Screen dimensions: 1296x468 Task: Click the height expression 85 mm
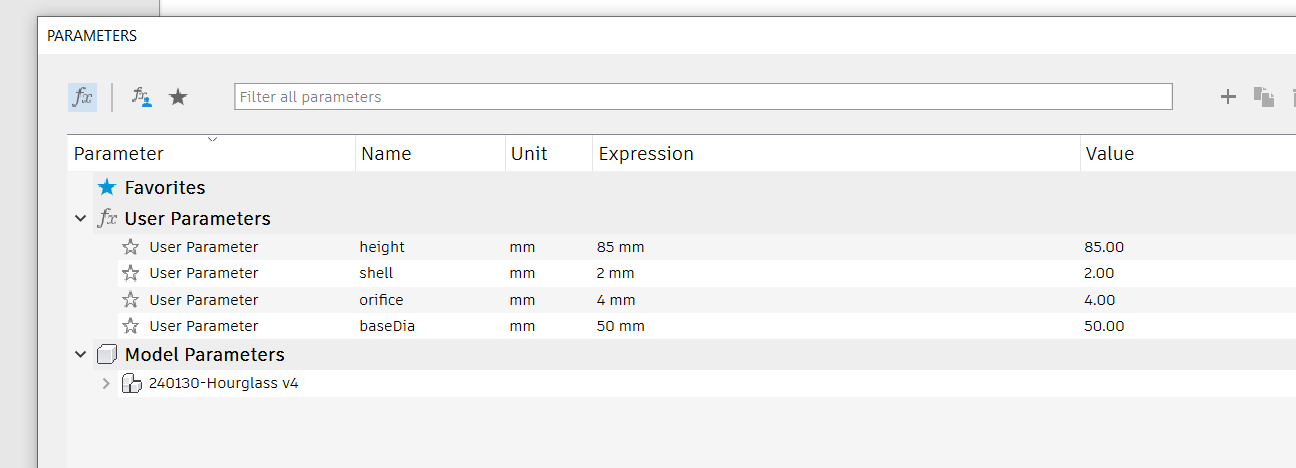pos(620,247)
